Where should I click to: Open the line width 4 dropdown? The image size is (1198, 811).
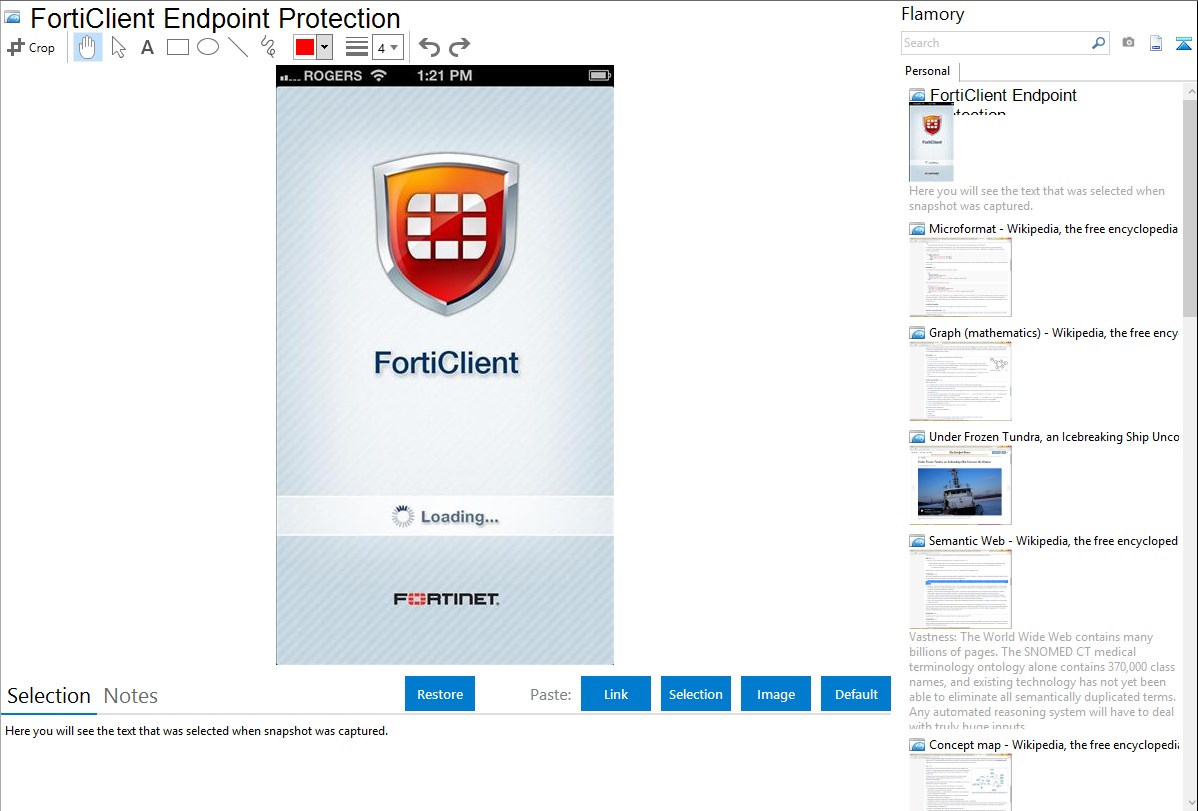(388, 48)
